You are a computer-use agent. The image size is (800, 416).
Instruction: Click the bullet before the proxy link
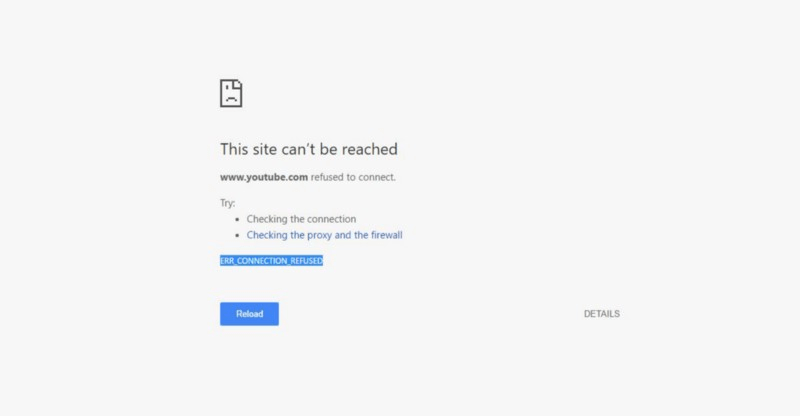[x=237, y=235]
